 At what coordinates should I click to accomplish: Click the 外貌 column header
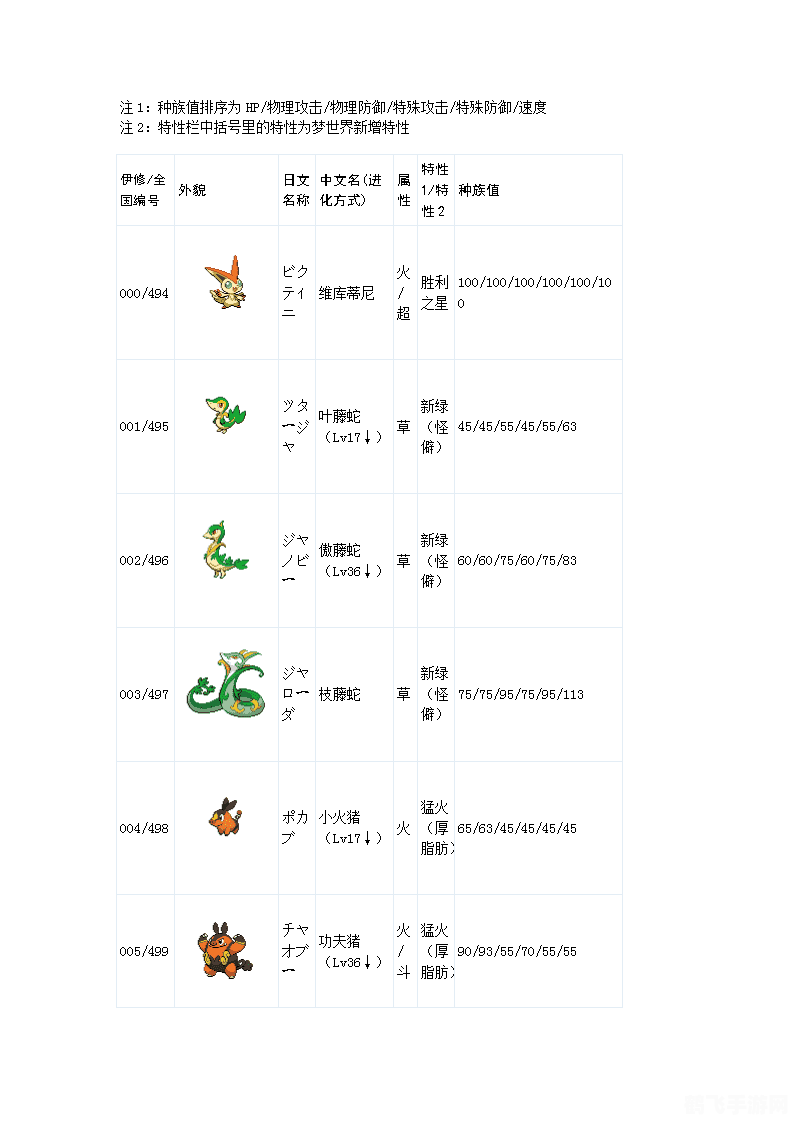192,190
